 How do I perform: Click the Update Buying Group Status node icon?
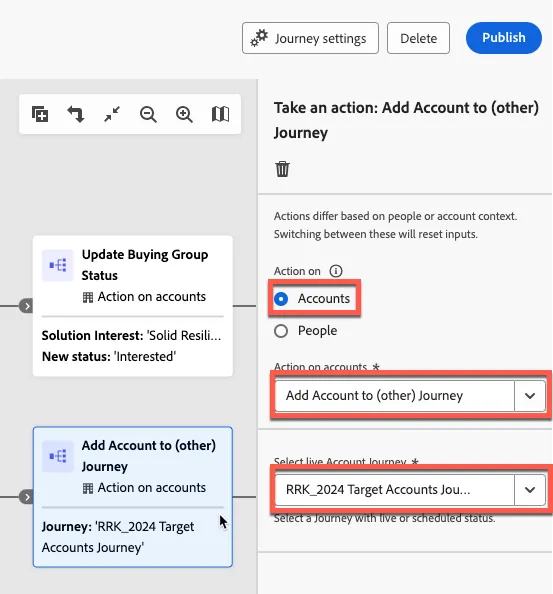coord(58,265)
